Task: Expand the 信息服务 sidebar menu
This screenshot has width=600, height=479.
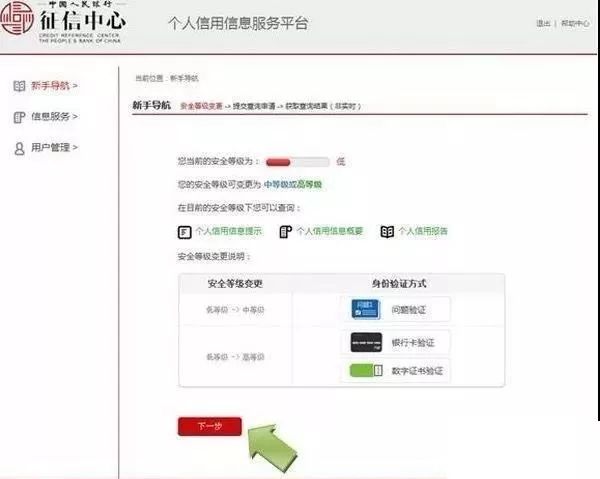Action: point(54,117)
